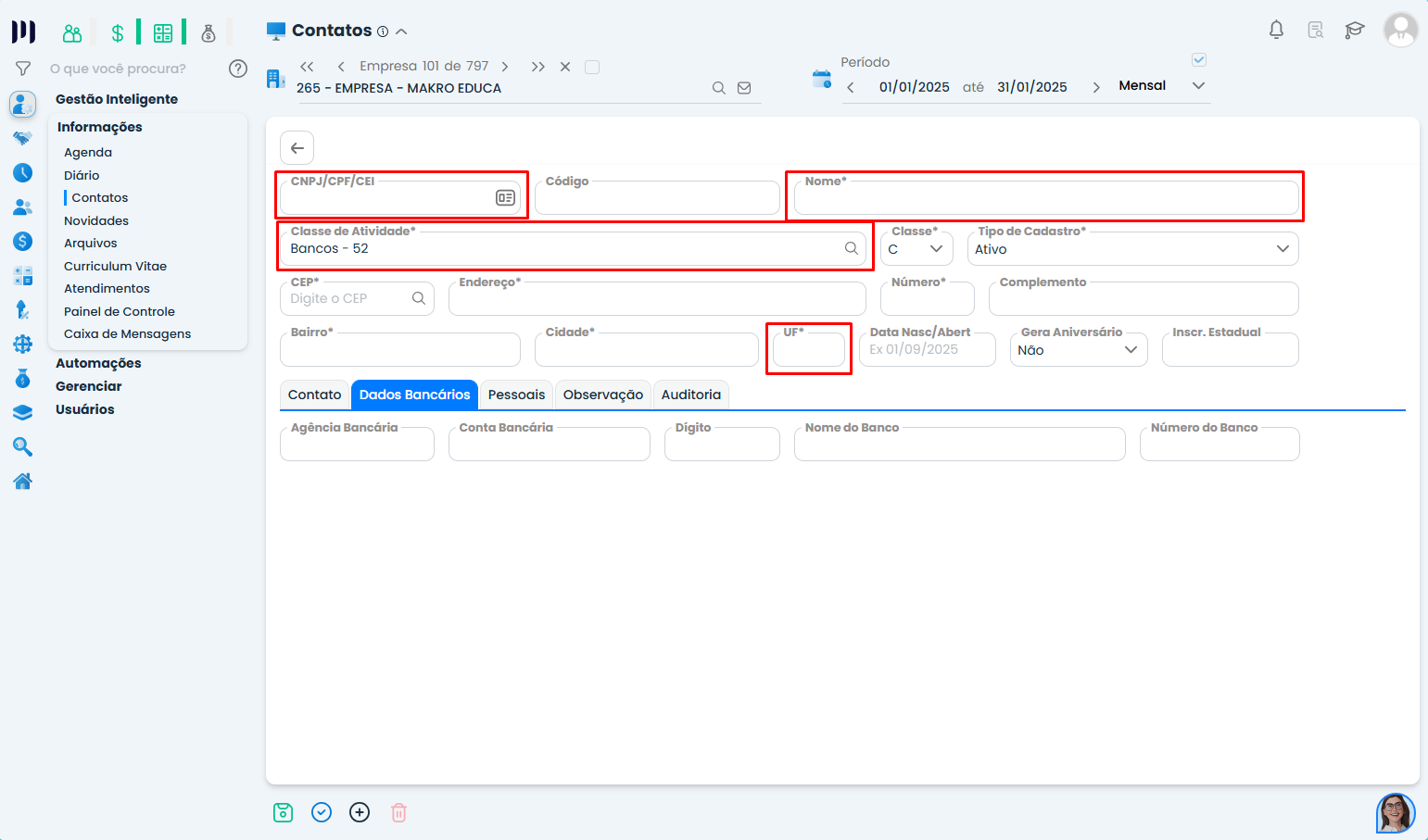Go to next company with the right chevron
1428x840 pixels.
[x=505, y=67]
